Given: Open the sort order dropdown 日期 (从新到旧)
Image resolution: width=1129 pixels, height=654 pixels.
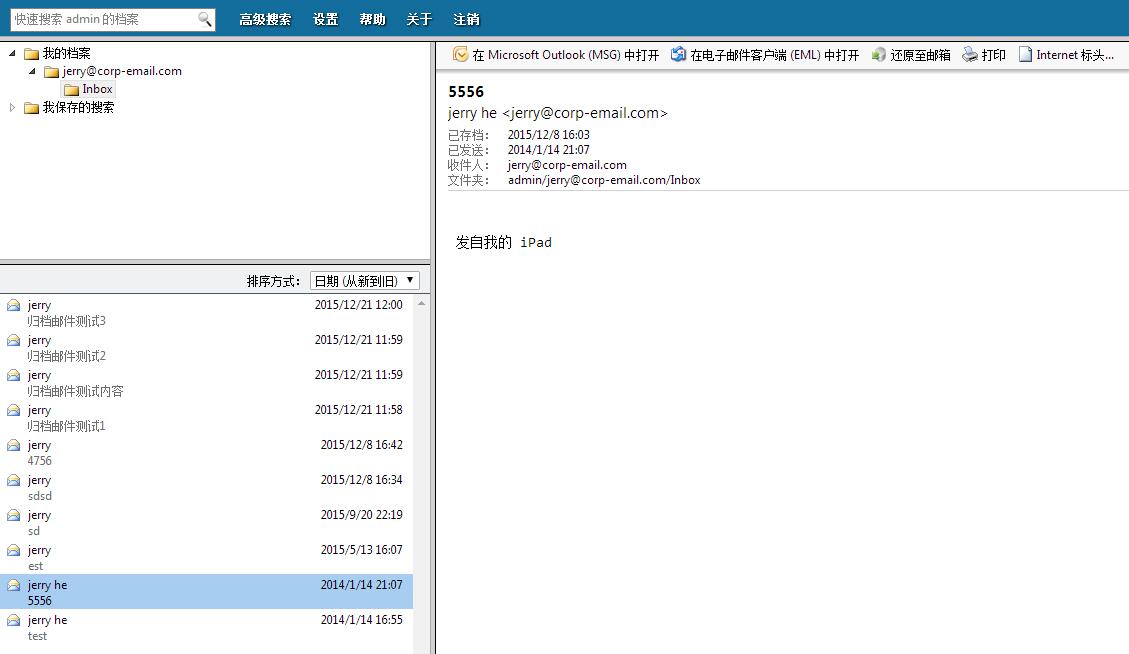Looking at the screenshot, I should [x=364, y=281].
